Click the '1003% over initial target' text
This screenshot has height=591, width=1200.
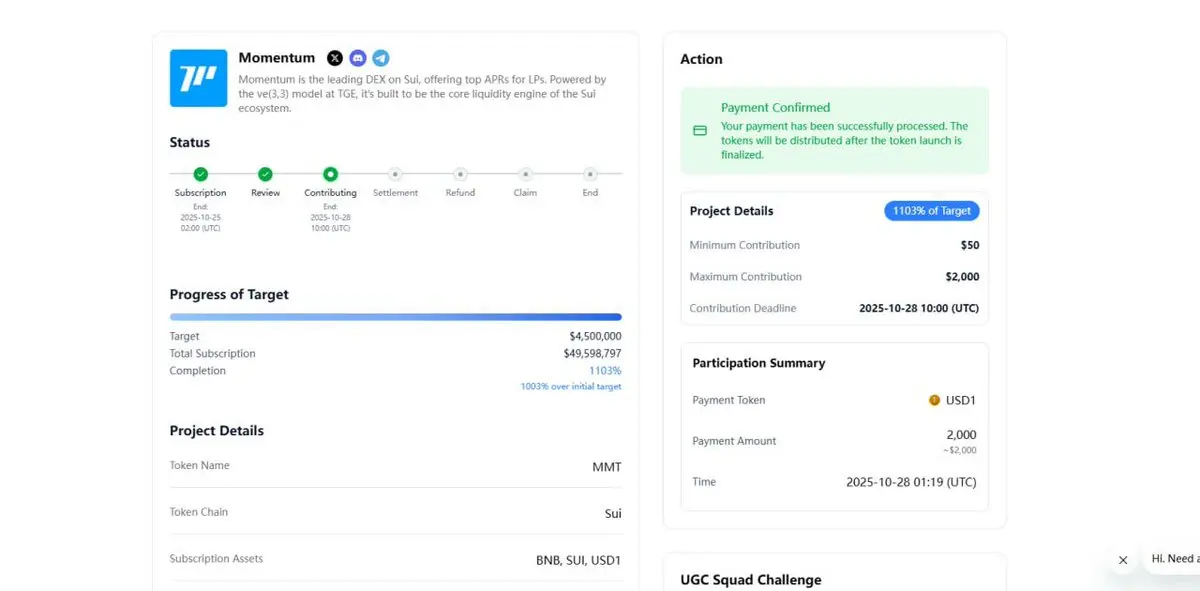tap(571, 386)
